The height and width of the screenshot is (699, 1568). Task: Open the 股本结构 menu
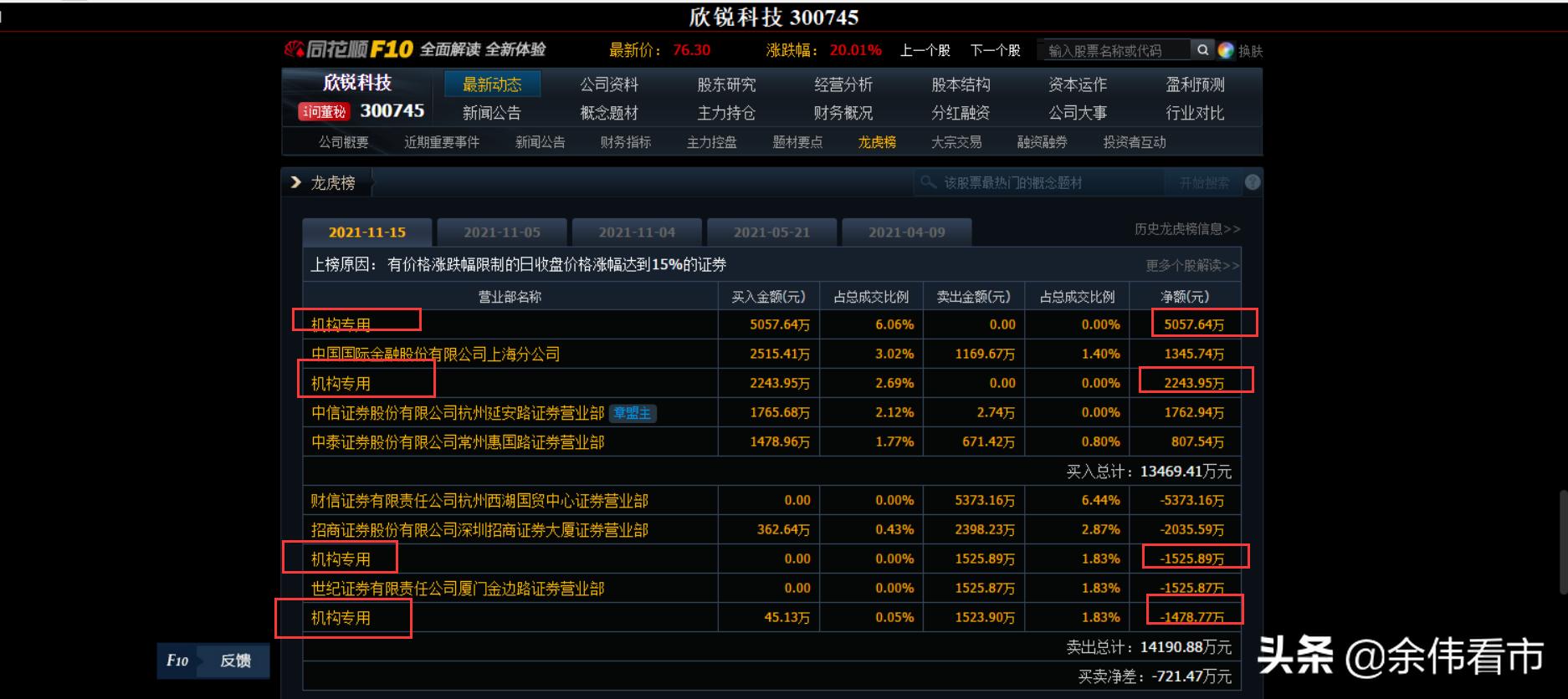tap(961, 84)
